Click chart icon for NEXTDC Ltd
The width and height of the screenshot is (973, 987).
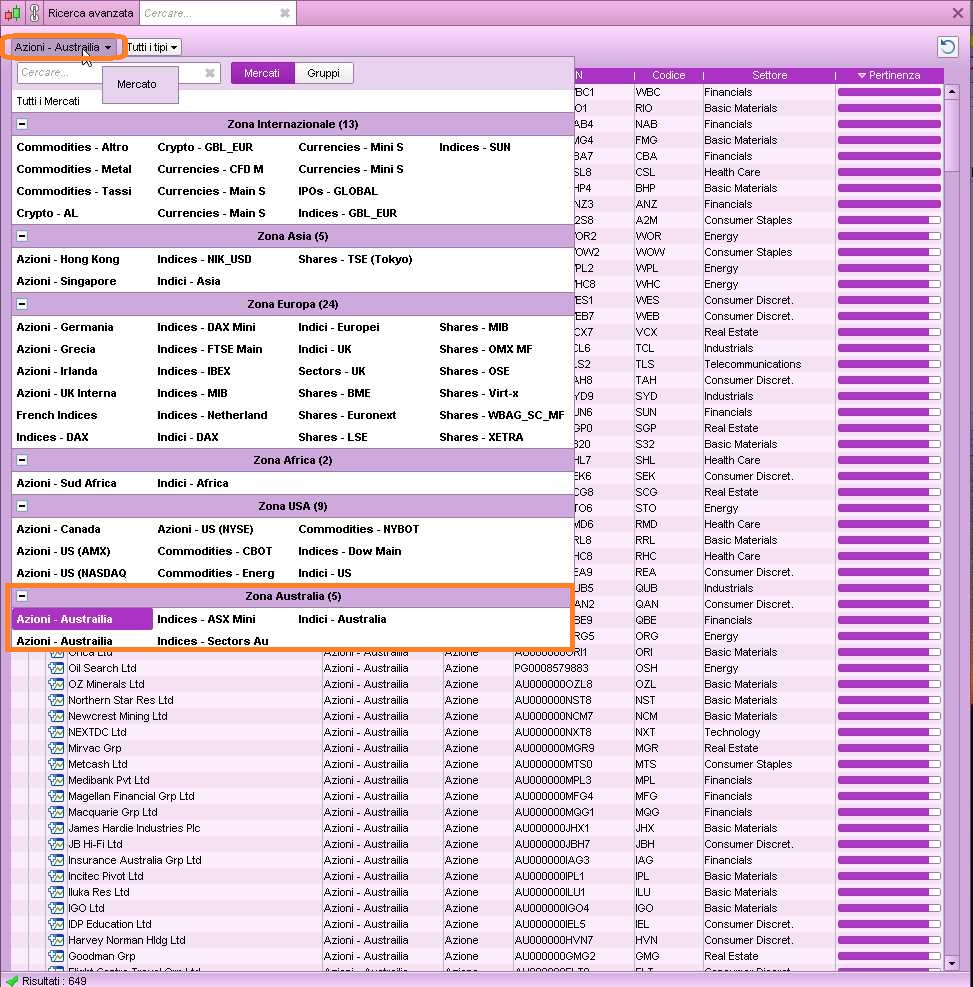click(x=57, y=732)
